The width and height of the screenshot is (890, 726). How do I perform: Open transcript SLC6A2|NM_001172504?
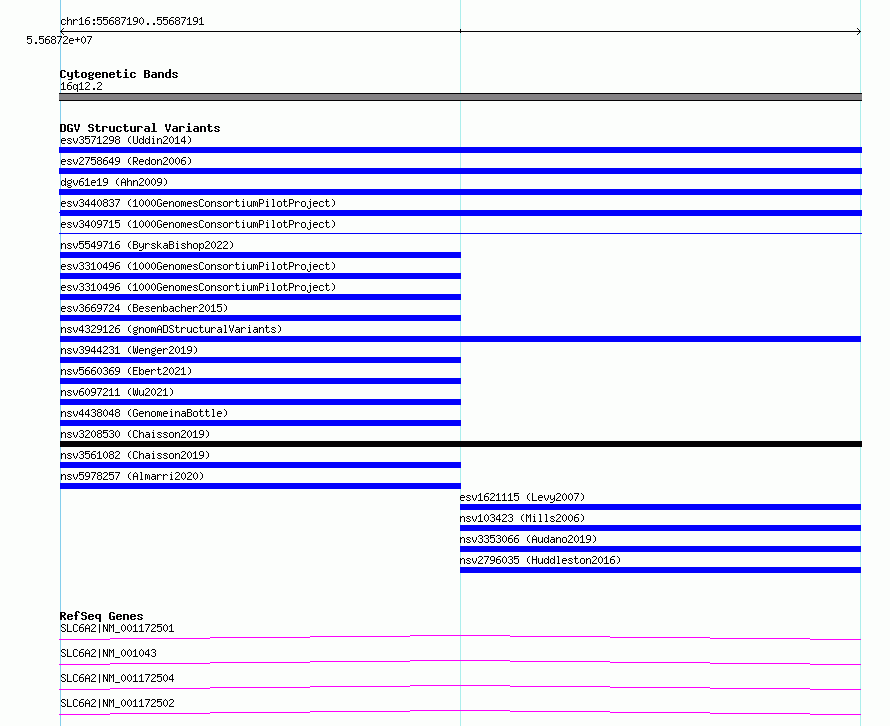[x=117, y=678]
